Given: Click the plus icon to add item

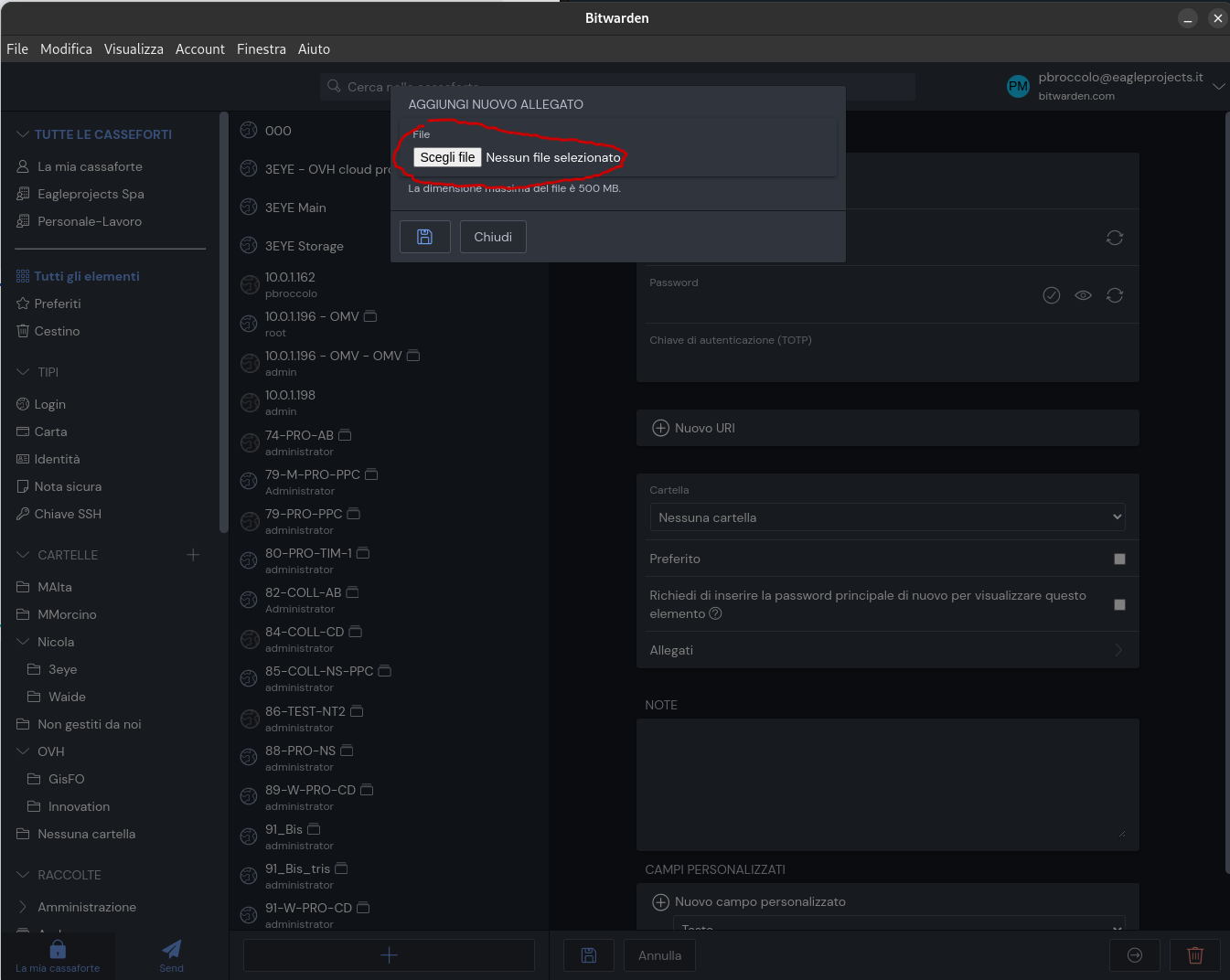Looking at the screenshot, I should tap(389, 955).
